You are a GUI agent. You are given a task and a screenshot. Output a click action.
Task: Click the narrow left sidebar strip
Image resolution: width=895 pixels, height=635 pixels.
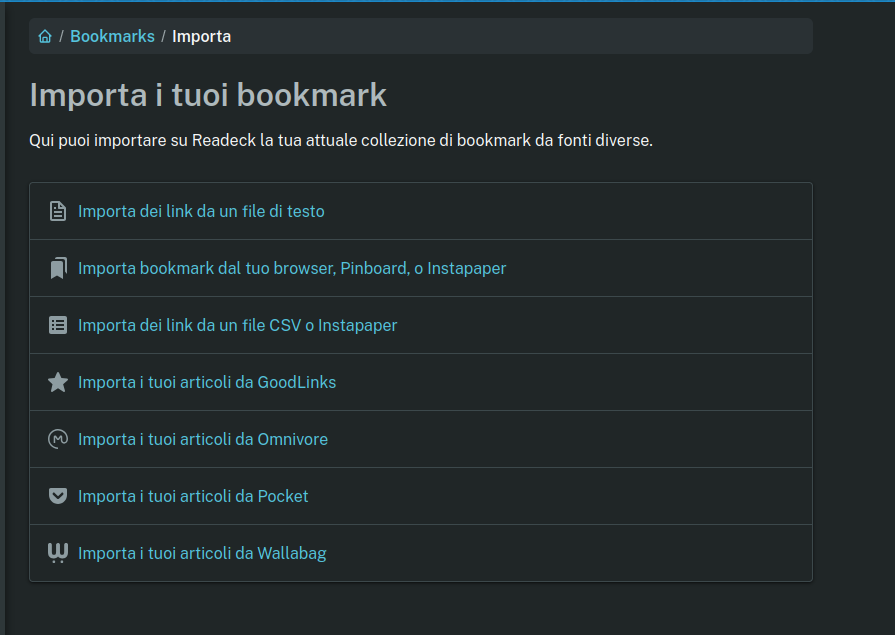pos(2,318)
